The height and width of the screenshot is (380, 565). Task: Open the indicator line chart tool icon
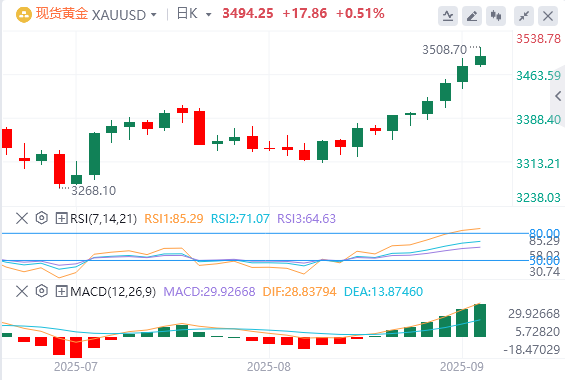(x=448, y=16)
